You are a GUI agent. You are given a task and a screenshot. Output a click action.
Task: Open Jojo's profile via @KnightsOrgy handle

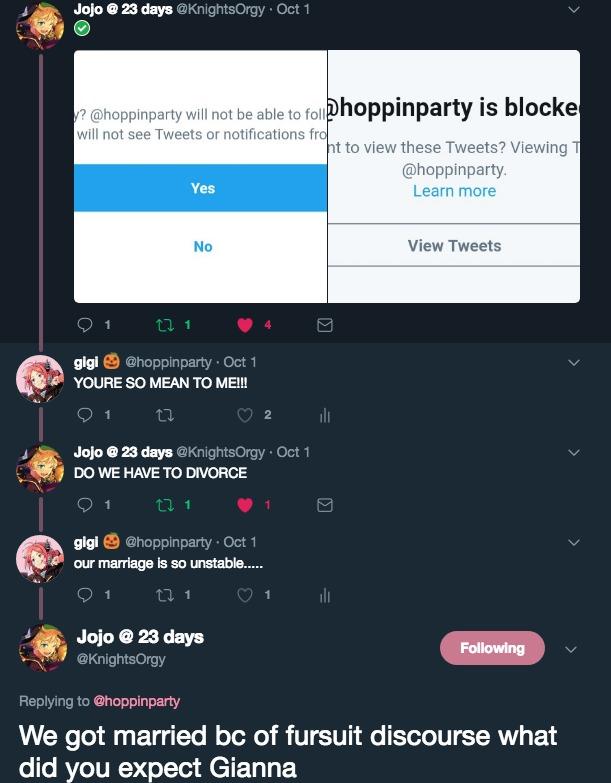(121, 659)
